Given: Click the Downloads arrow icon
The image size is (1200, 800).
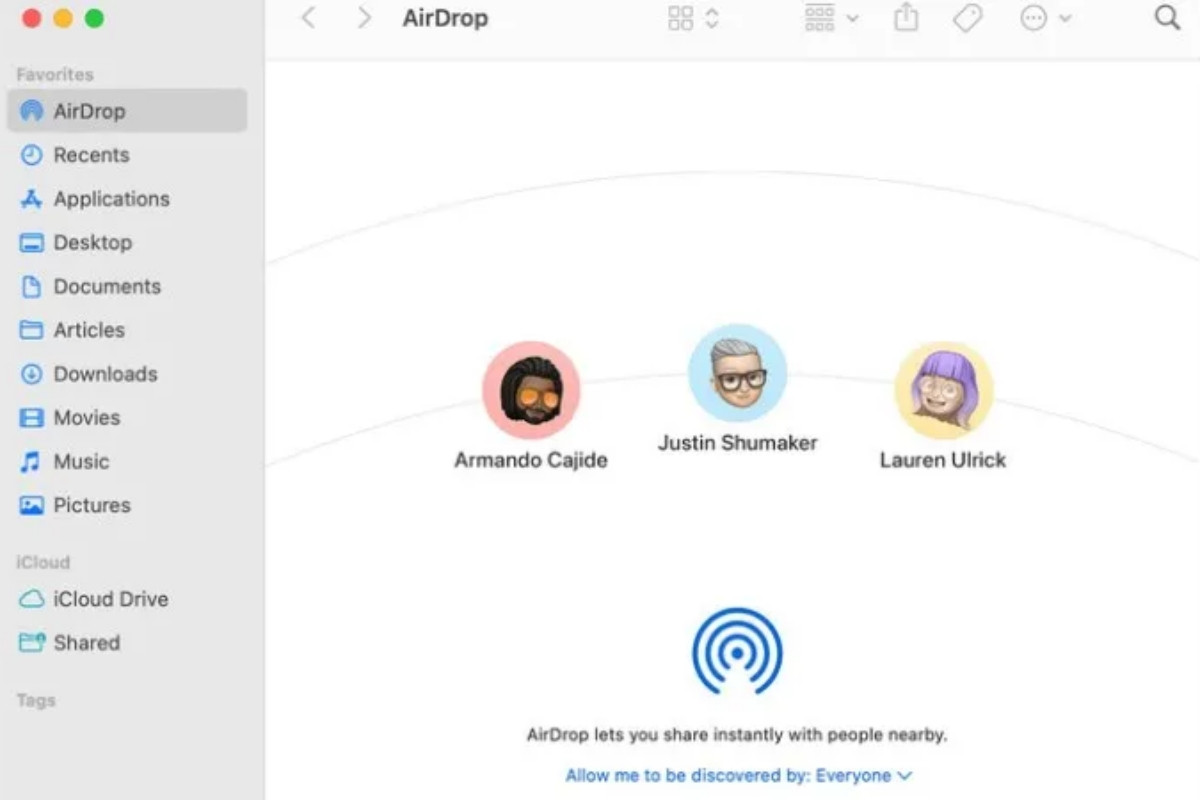Looking at the screenshot, I should click(32, 374).
